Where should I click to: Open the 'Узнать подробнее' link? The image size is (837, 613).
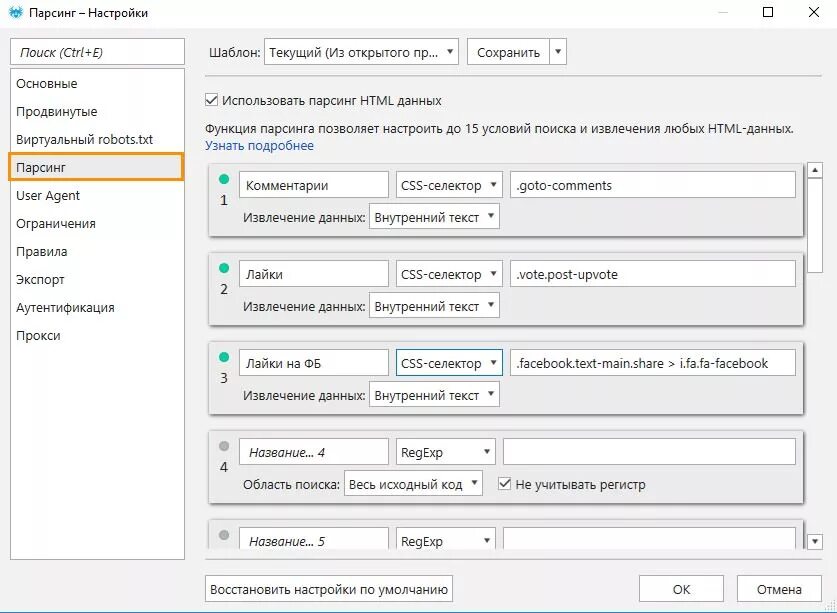click(260, 146)
